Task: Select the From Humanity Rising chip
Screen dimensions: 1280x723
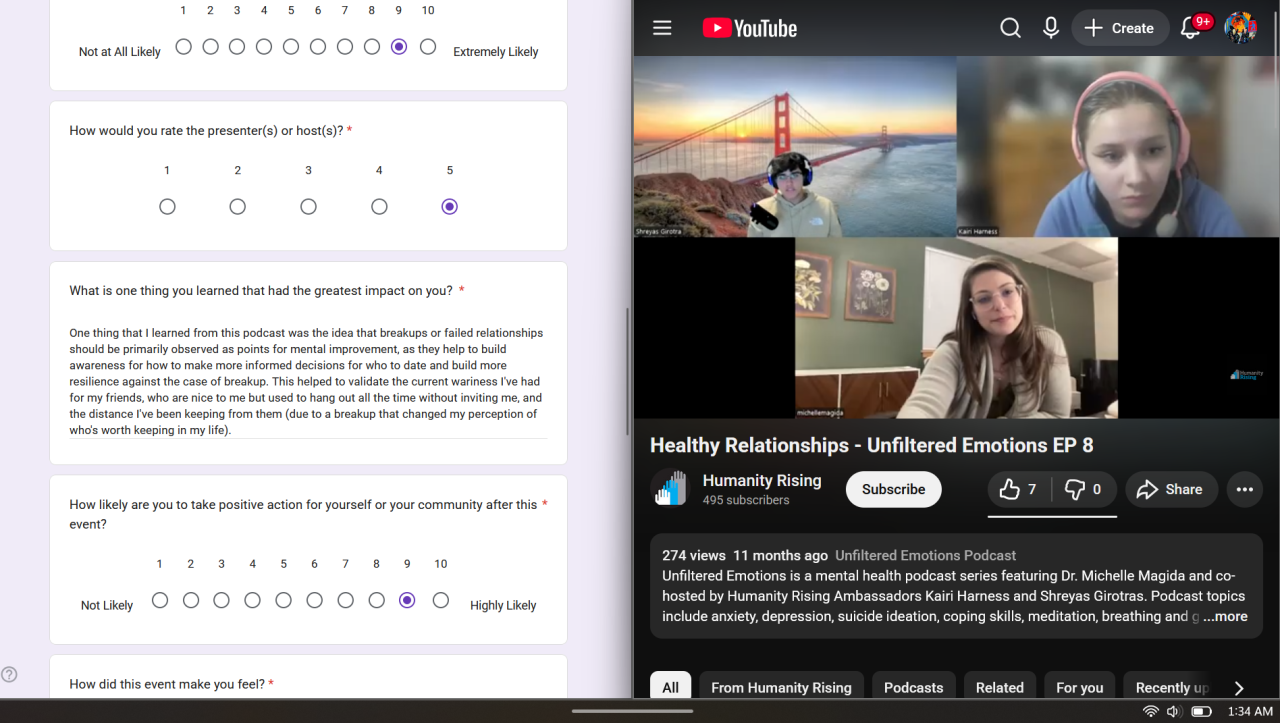Action: tap(781, 687)
